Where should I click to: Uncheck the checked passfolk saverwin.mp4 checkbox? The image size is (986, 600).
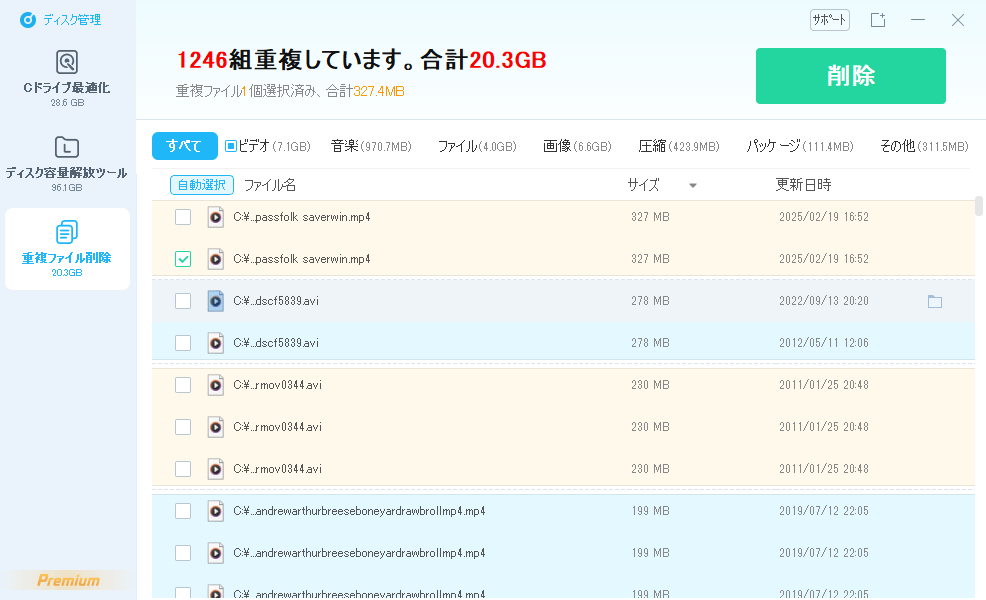(183, 259)
